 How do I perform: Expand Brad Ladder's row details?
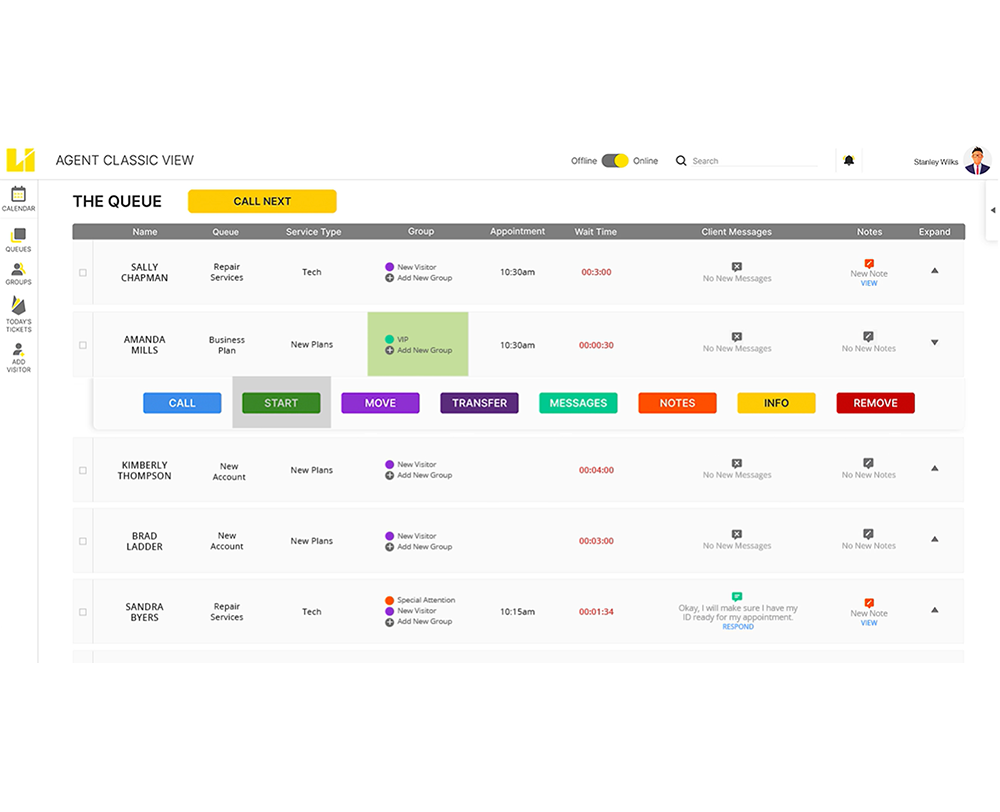click(x=934, y=539)
